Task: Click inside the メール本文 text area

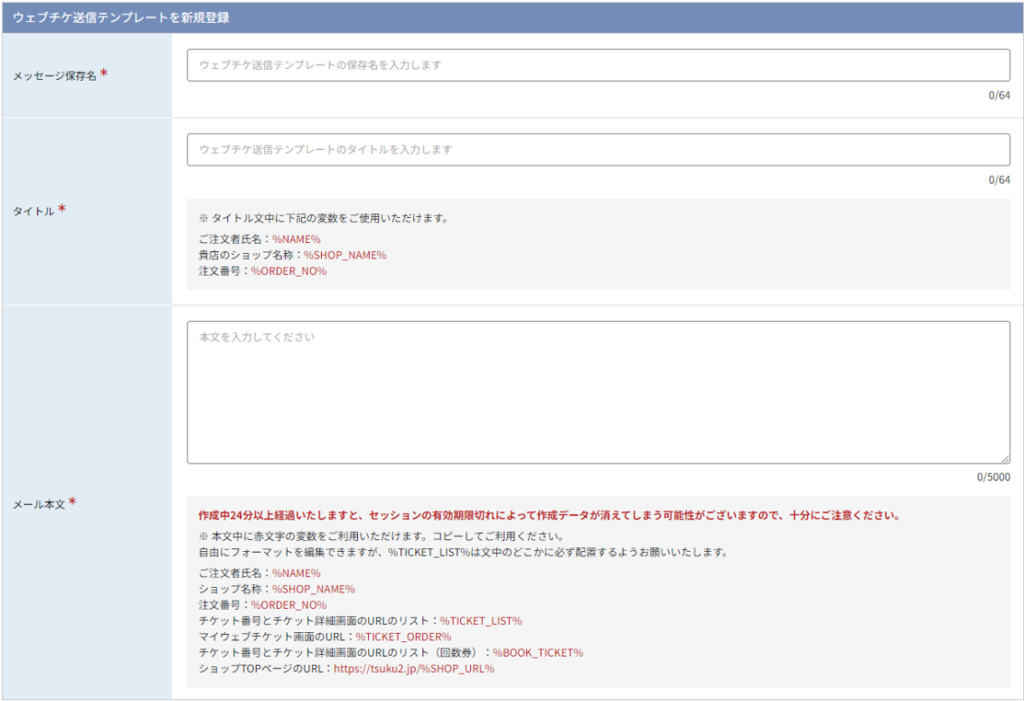Action: pyautogui.click(x=598, y=393)
